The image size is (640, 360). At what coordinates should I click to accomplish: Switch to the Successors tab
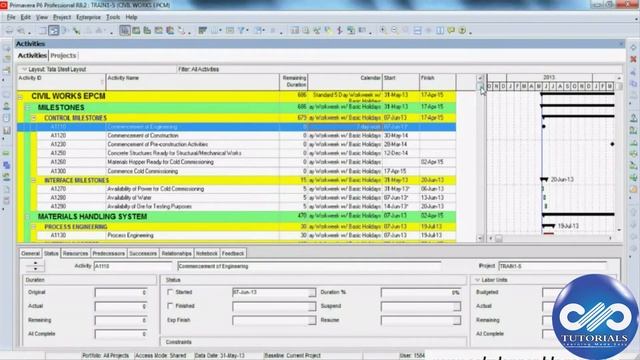[x=143, y=253]
